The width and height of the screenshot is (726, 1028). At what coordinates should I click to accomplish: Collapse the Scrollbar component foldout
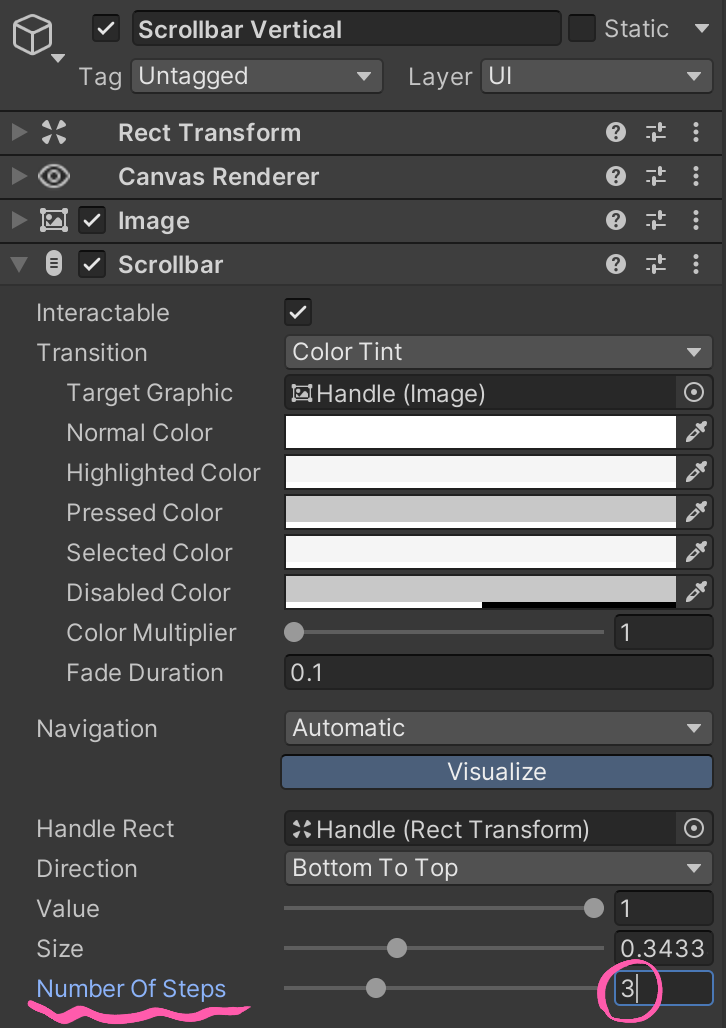[18, 265]
